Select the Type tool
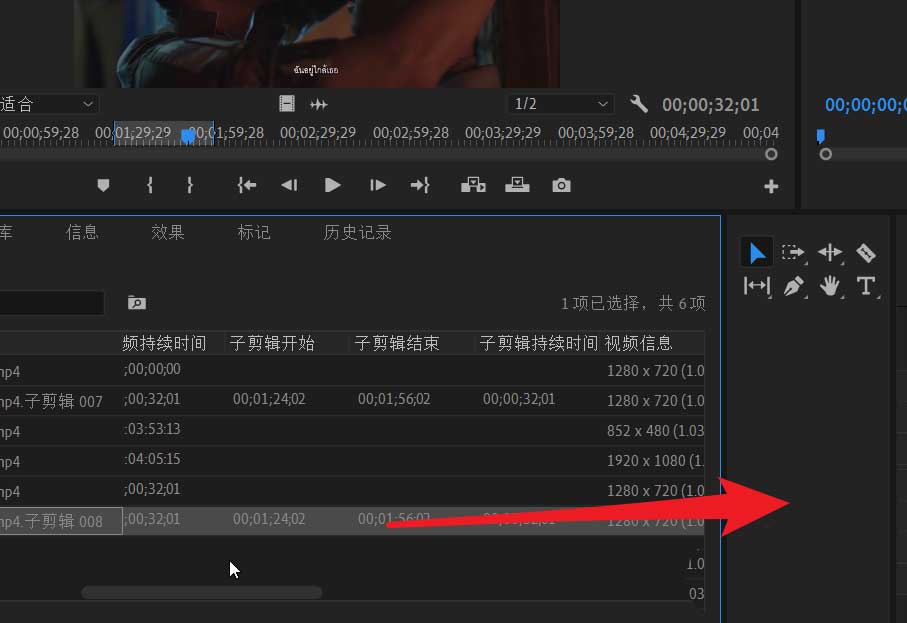 pyautogui.click(x=866, y=286)
